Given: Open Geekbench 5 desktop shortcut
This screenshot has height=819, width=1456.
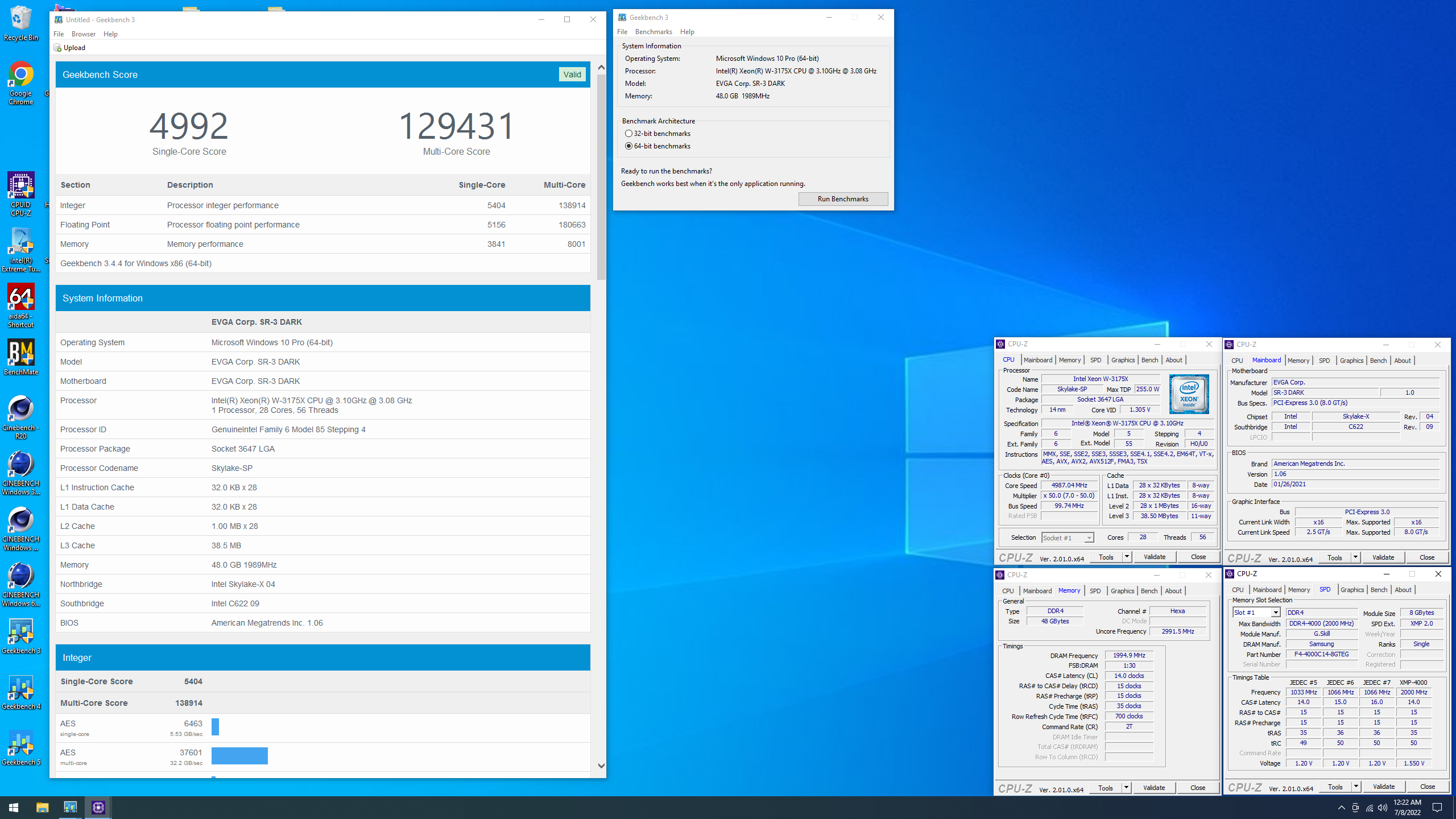Looking at the screenshot, I should coord(21,748).
